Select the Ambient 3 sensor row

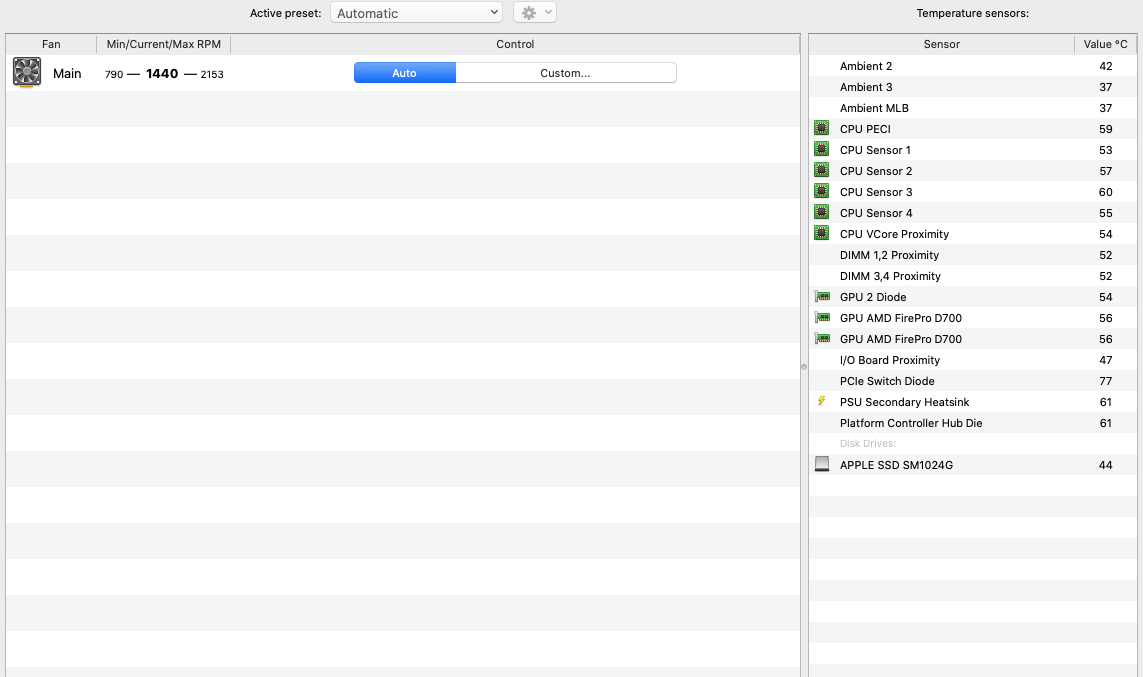(972, 87)
